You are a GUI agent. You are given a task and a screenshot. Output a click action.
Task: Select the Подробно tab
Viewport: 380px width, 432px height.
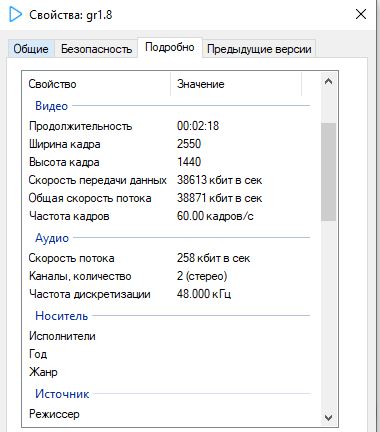[170, 47]
